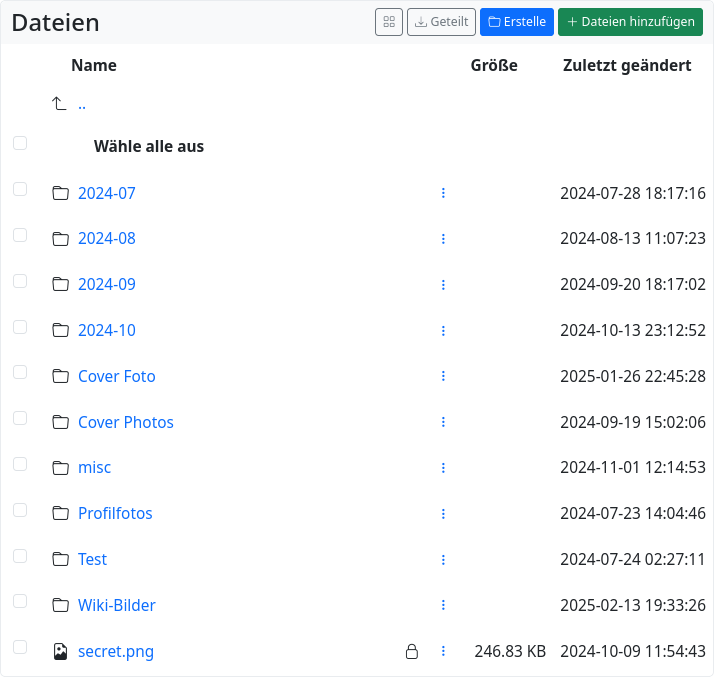This screenshot has height=677, width=714.
Task: Open the Cover Photos folder
Action: pos(126,422)
